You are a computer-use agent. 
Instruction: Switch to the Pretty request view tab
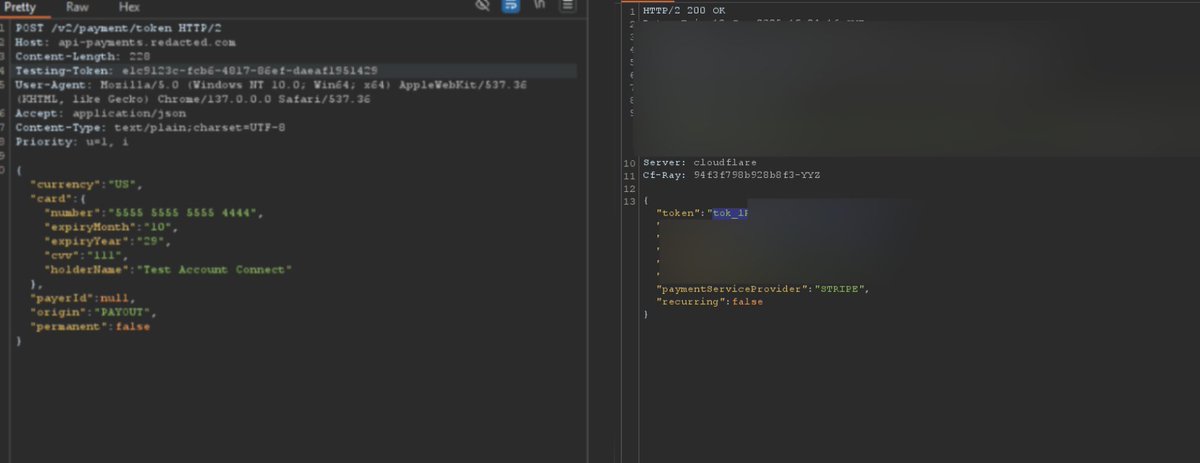click(x=20, y=7)
